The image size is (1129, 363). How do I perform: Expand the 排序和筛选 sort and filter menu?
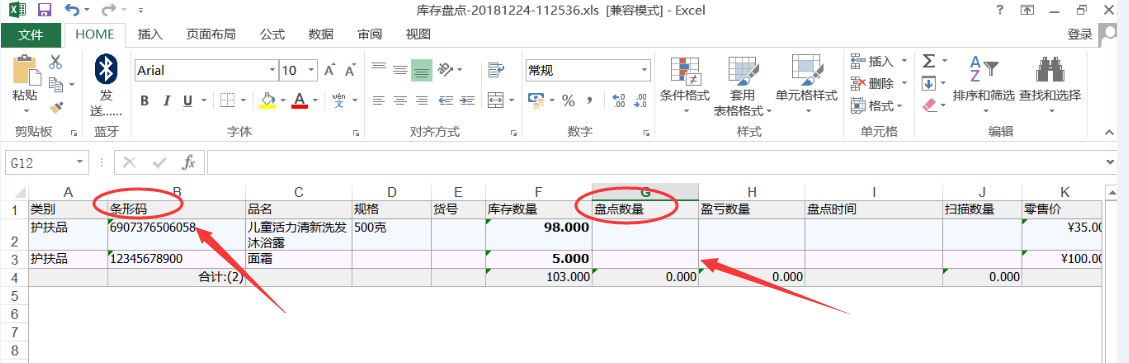[983, 84]
